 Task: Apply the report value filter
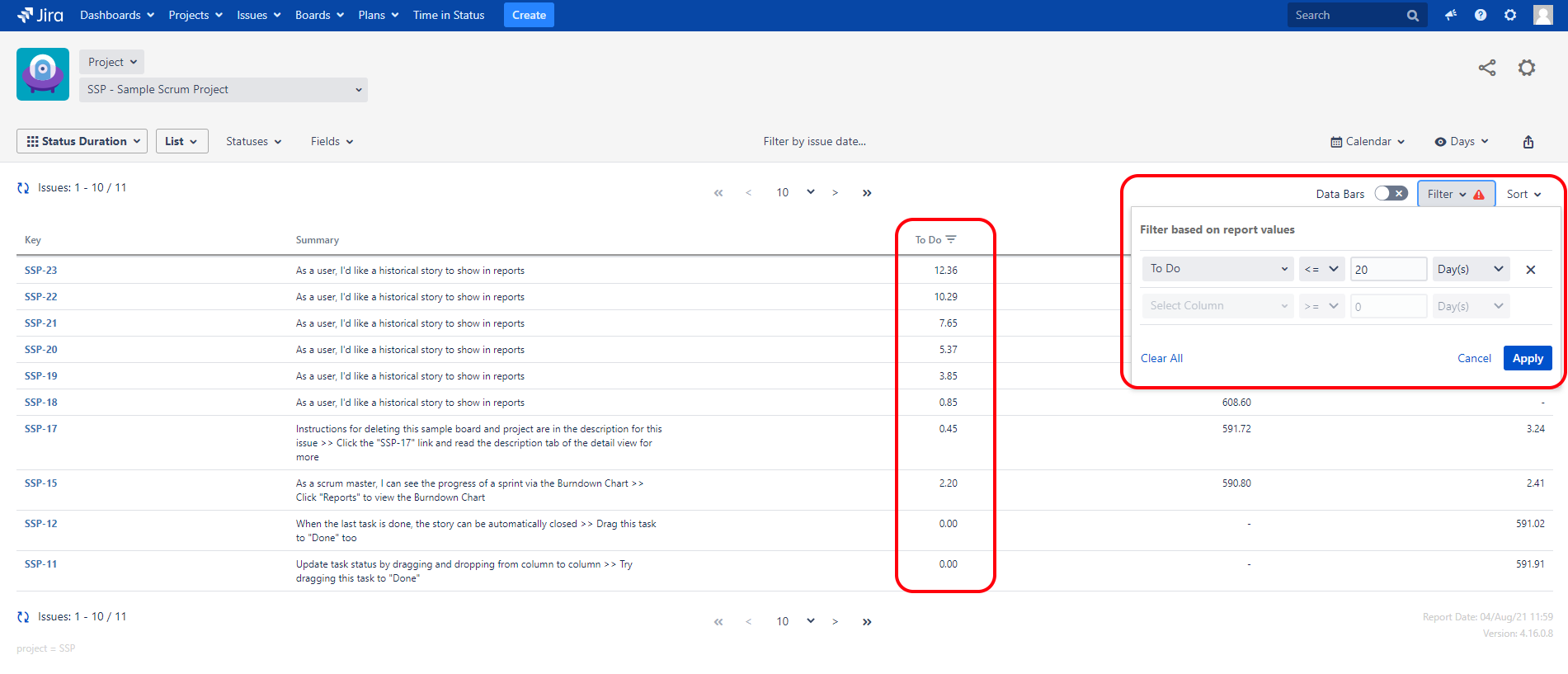click(1527, 358)
